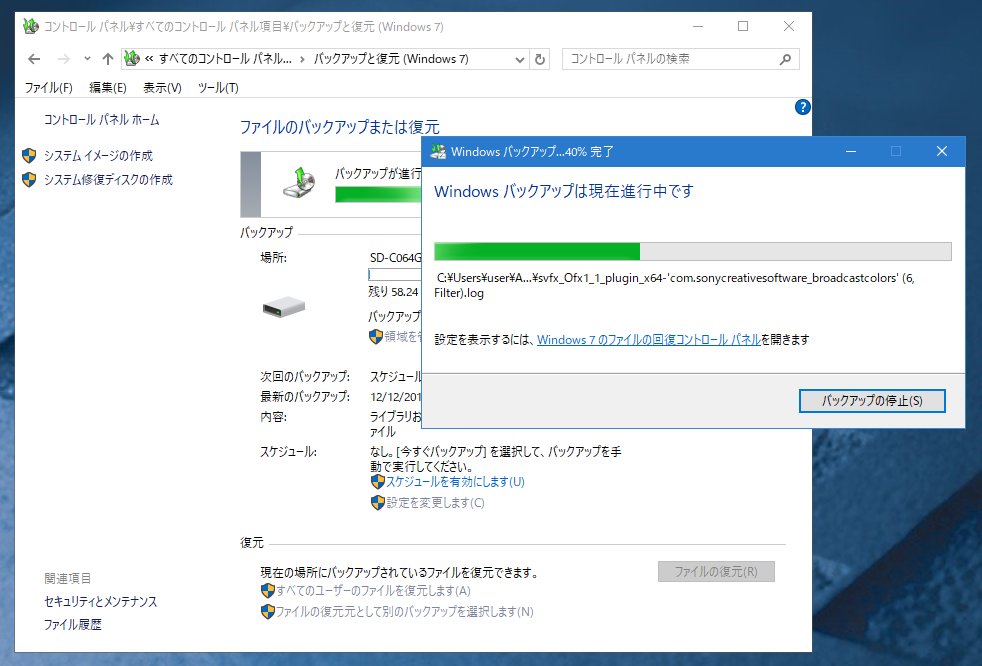Click the Windows バックアップ dialog title icon
This screenshot has width=982, height=666.
[x=438, y=152]
